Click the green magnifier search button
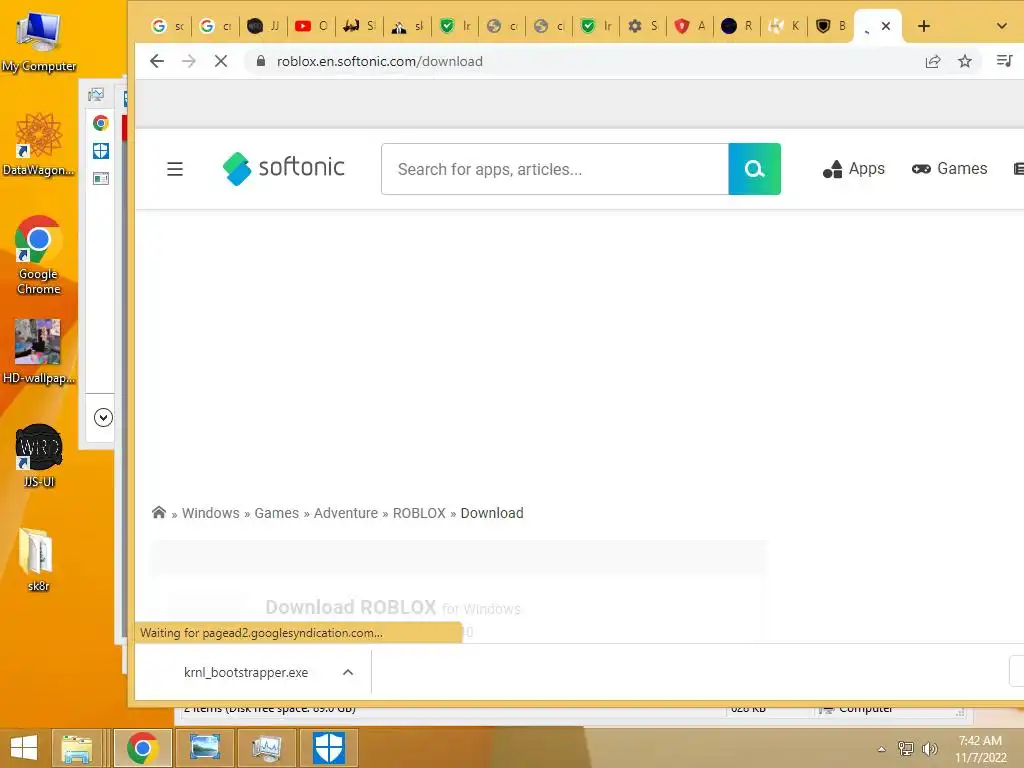 [x=754, y=169]
